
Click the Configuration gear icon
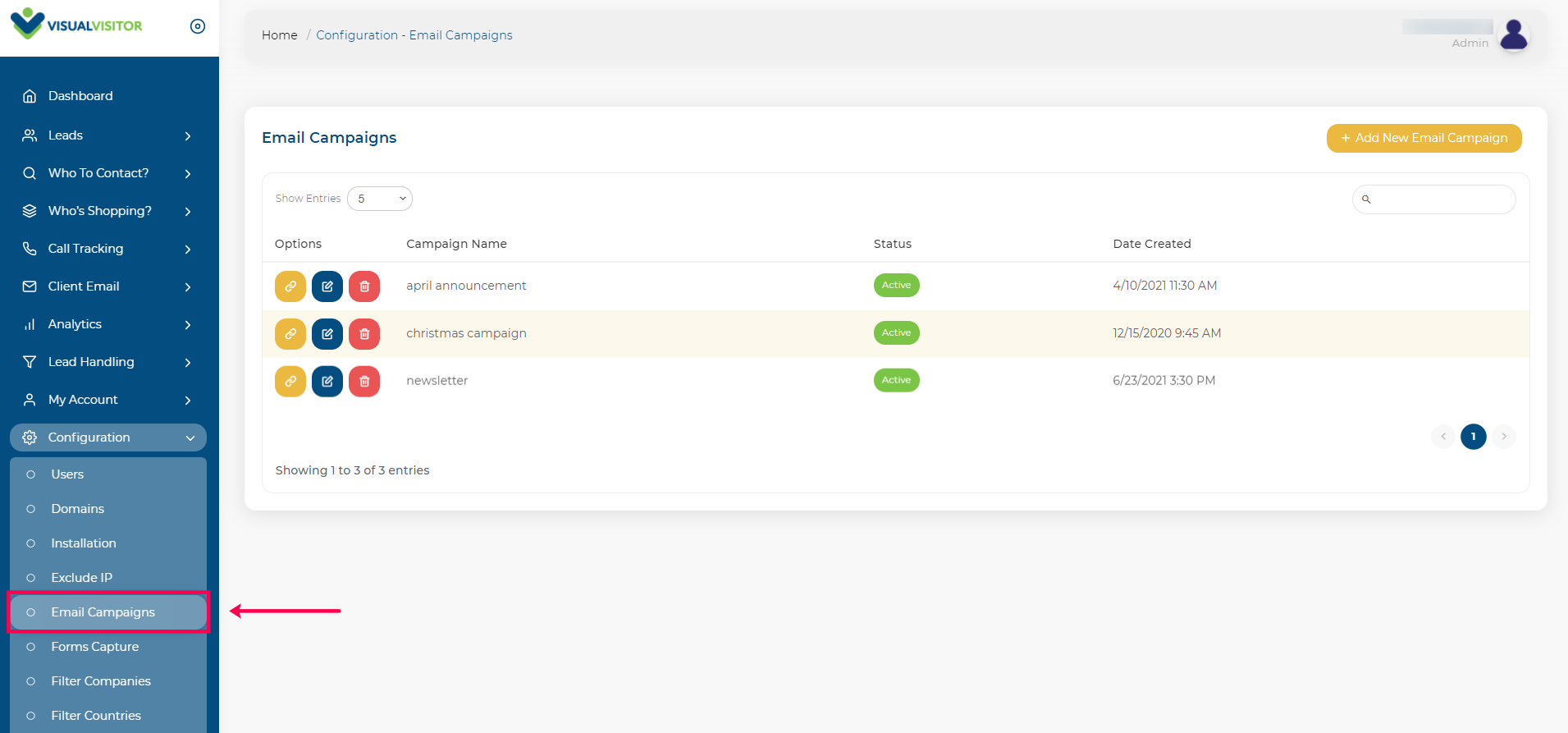coord(30,438)
